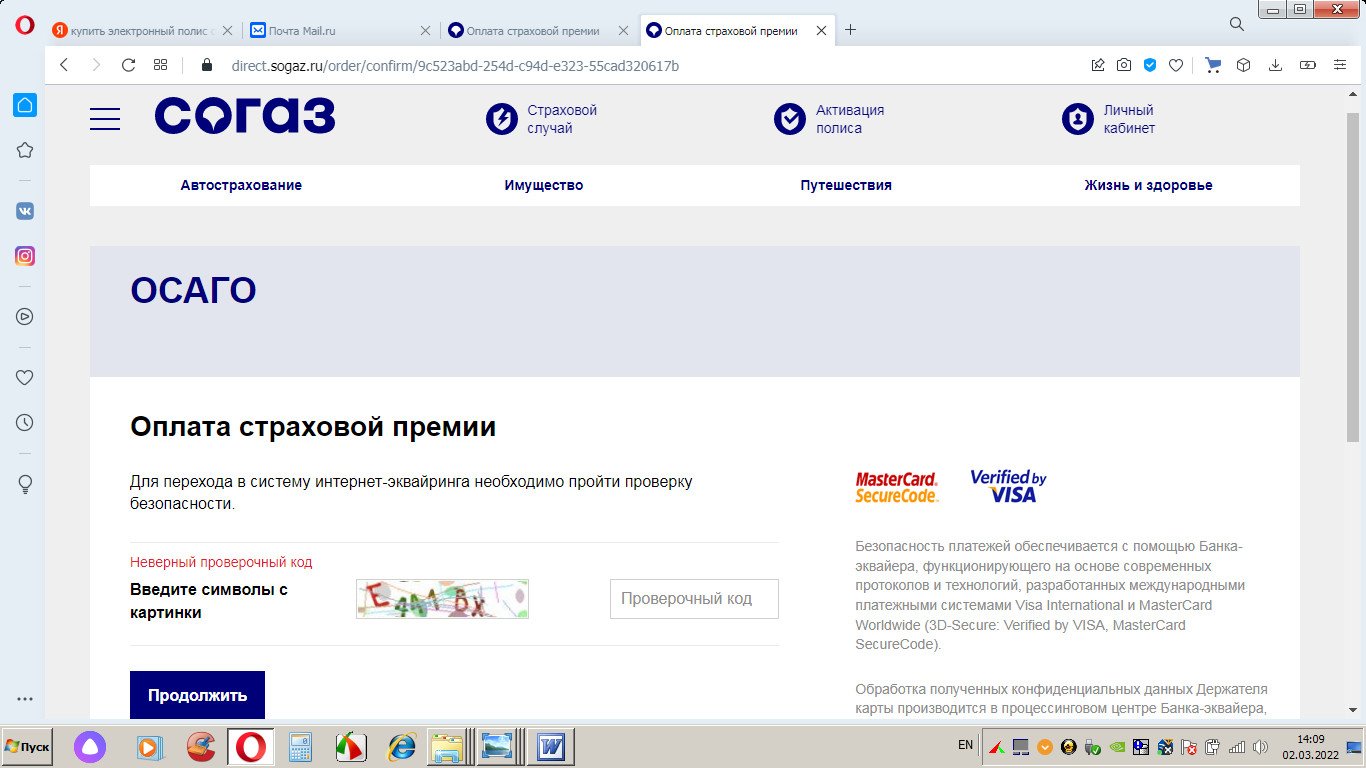This screenshot has width=1366, height=768.
Task: Open Личный кабинет link
Action: (x=1108, y=119)
